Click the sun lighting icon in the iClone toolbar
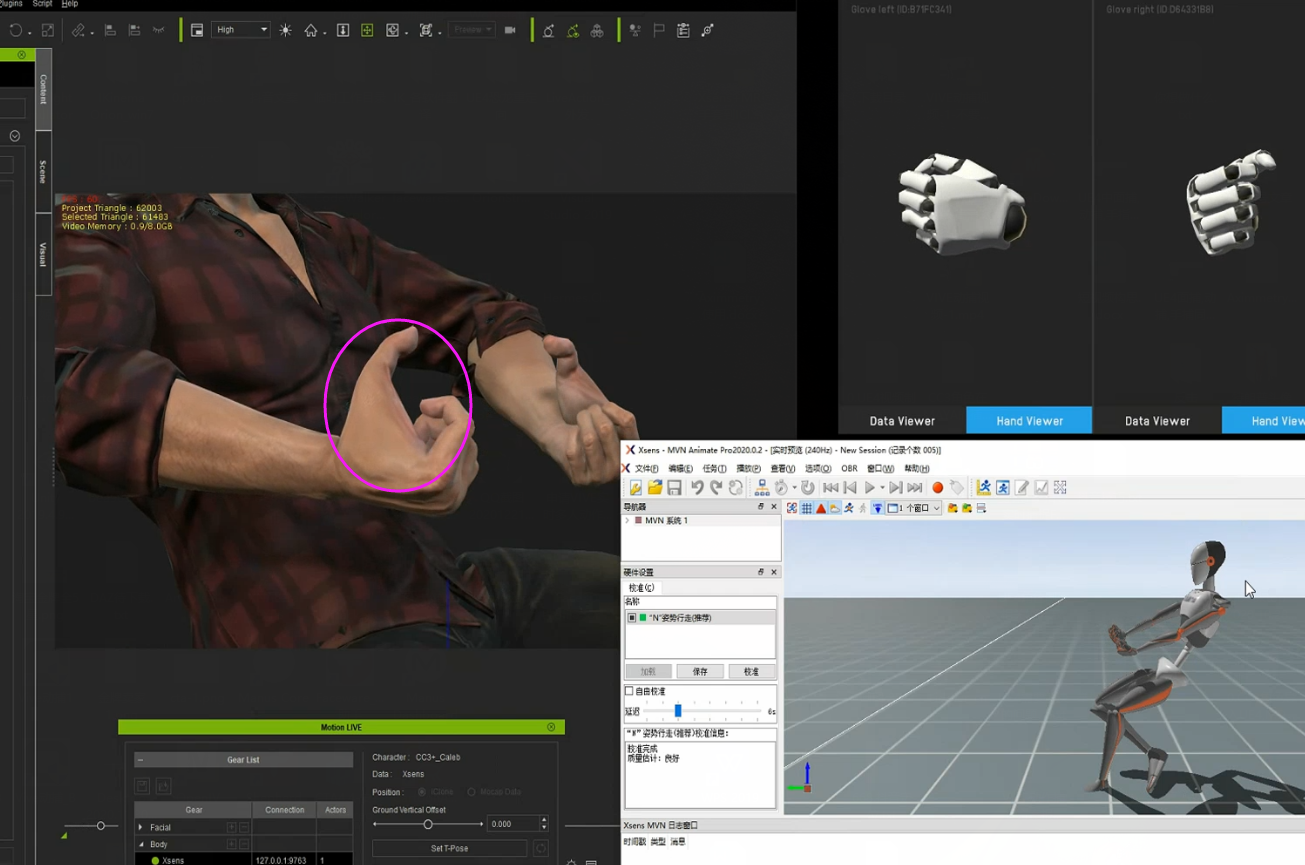 pyautogui.click(x=286, y=30)
